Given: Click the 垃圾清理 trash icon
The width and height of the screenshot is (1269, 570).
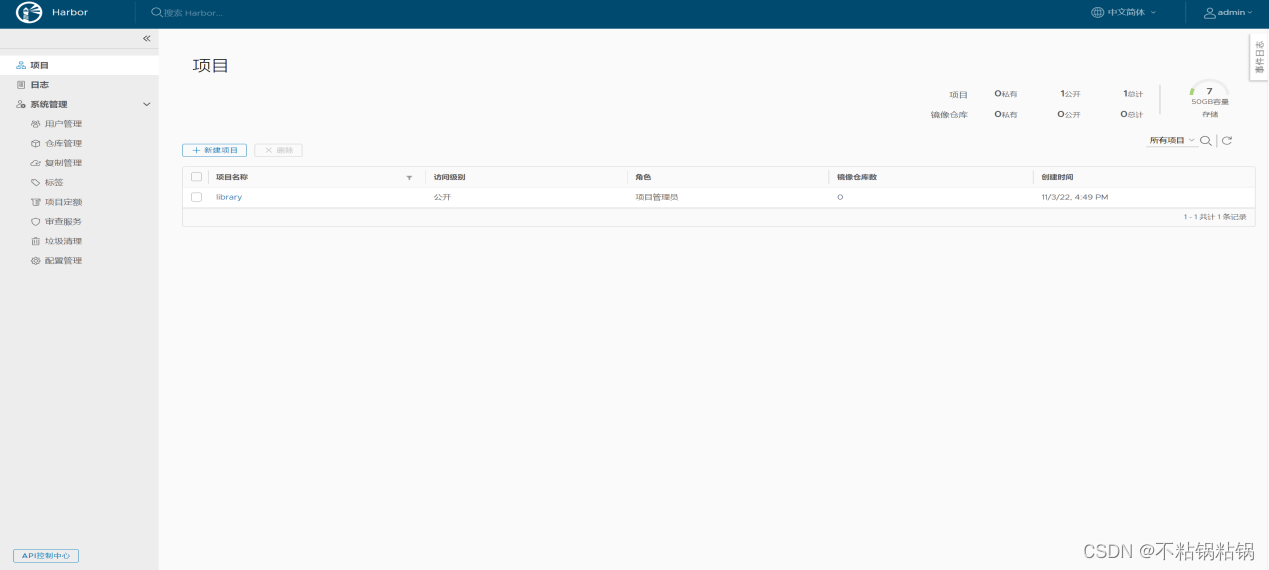Looking at the screenshot, I should point(36,241).
